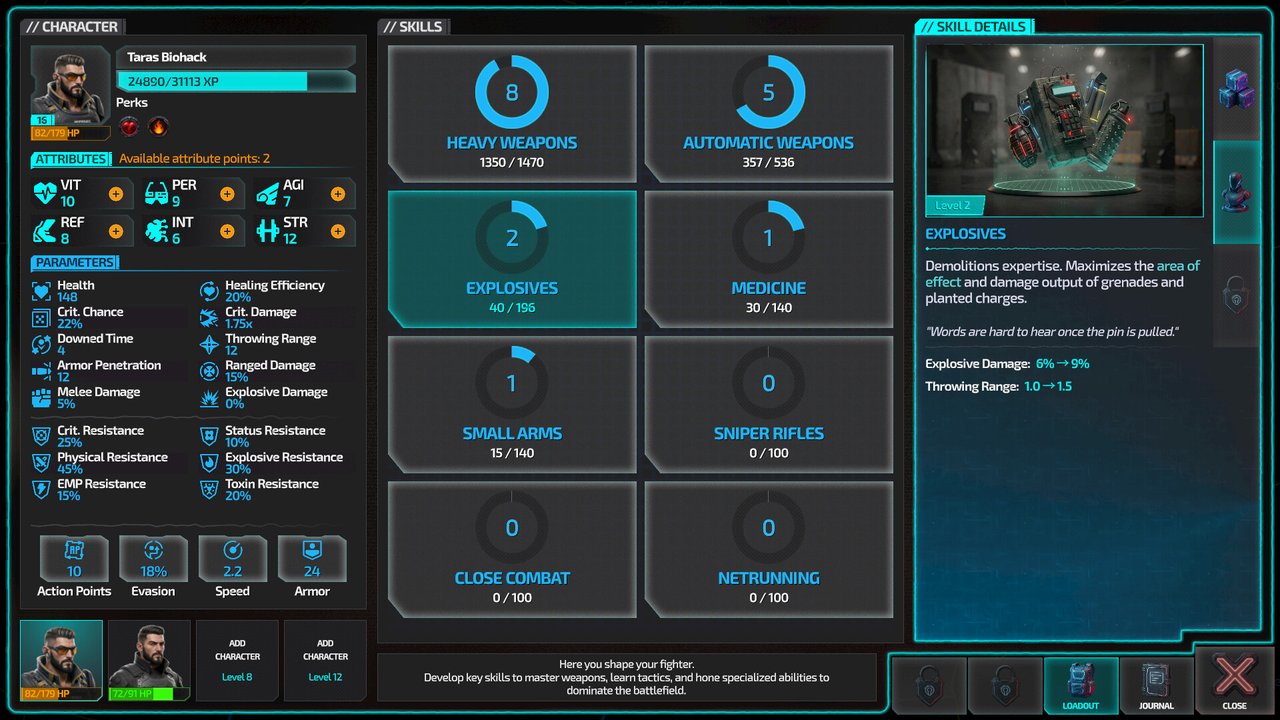Open the cubes tab in skill details

1236,89
